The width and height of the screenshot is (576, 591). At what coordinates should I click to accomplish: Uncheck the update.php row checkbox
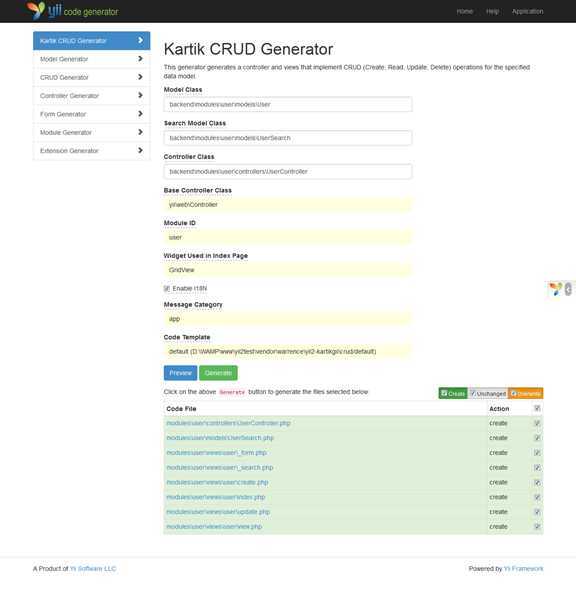pyautogui.click(x=537, y=512)
